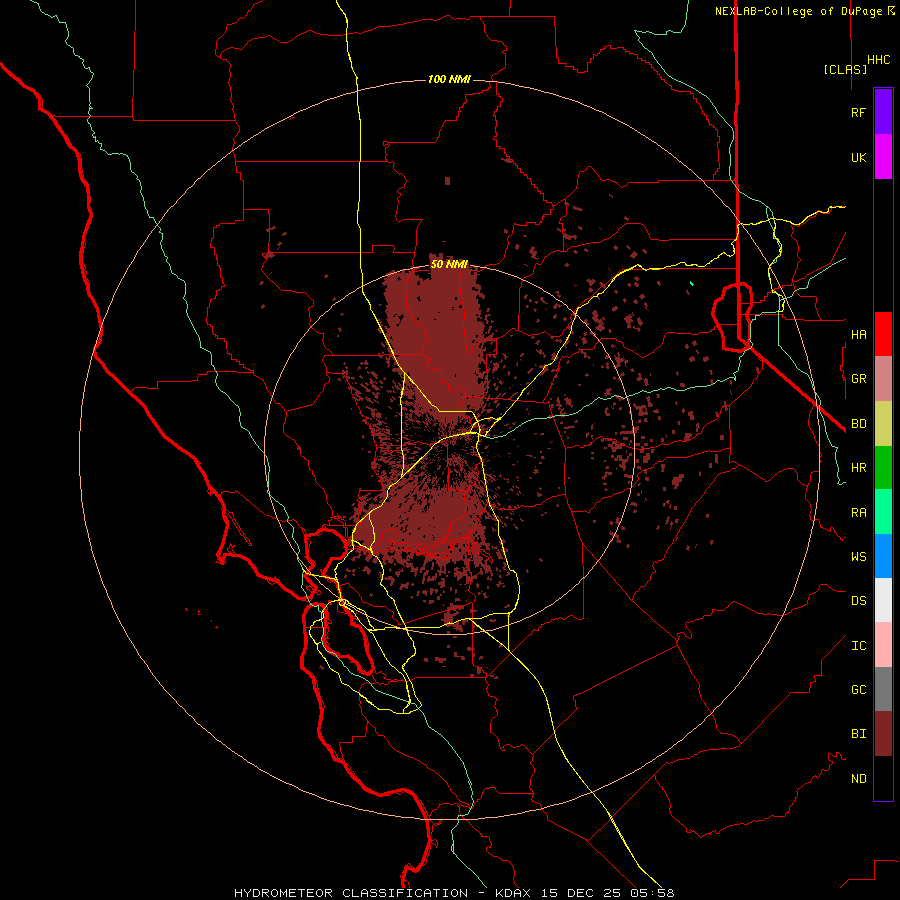
Task: Click the HR legend label
Action: point(858,468)
